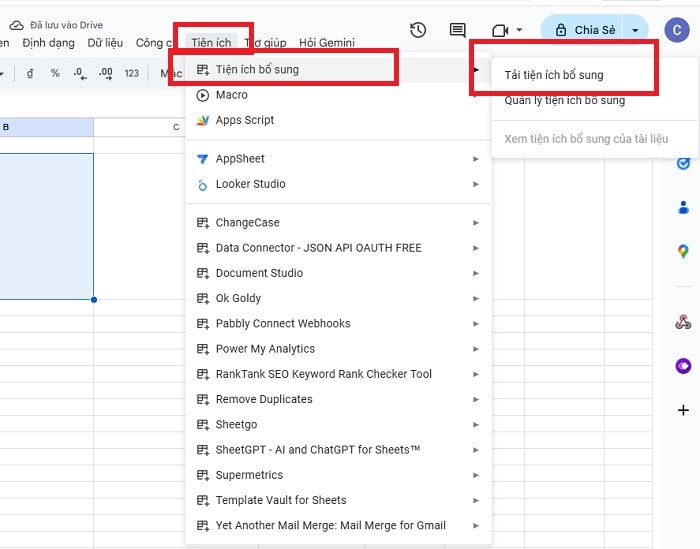
Task: Open version history clock icon
Action: click(x=418, y=30)
